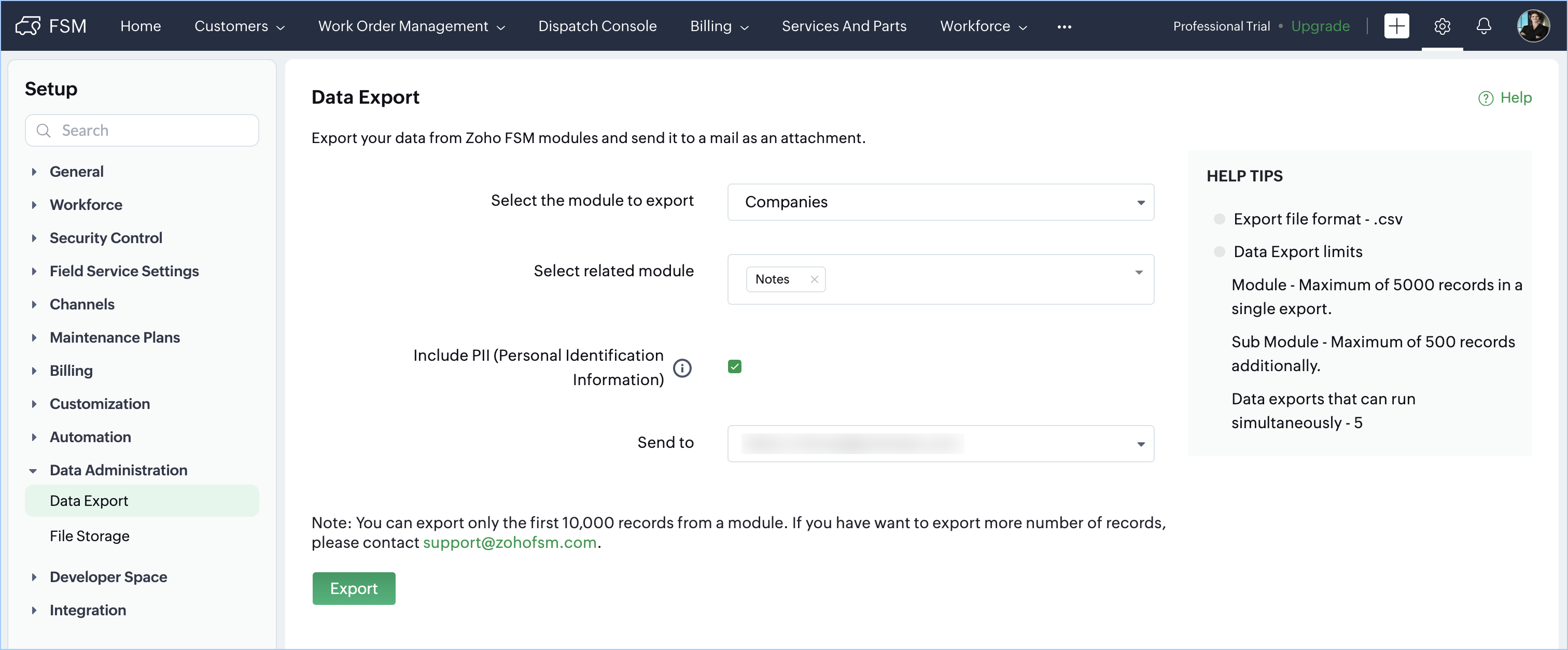Click the PII info icon
The width and height of the screenshot is (1568, 650).
coord(682,368)
